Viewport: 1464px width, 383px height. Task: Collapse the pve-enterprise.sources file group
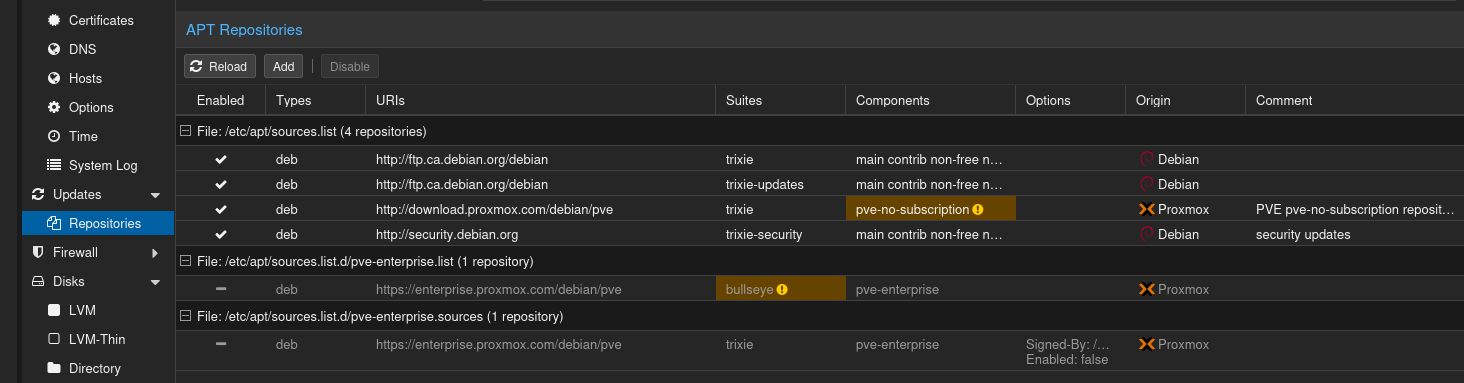pyautogui.click(x=185, y=316)
